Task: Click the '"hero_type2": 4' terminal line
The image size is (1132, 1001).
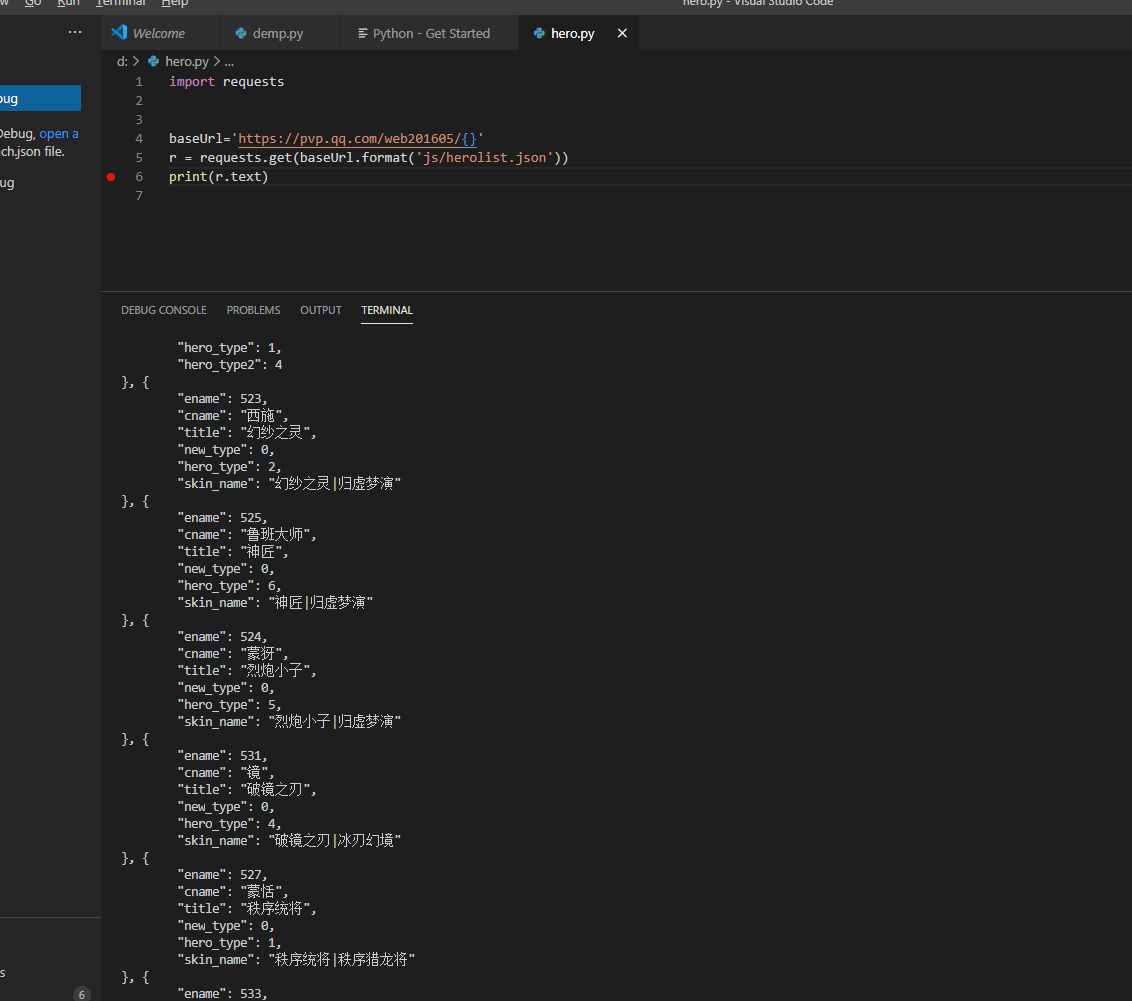Action: click(230, 364)
